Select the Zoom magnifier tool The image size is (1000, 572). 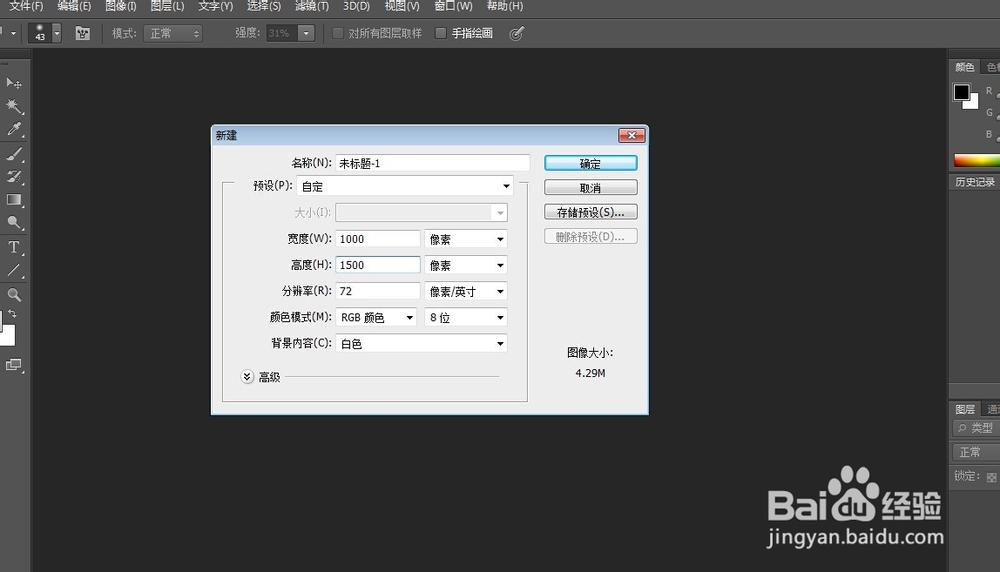[13, 295]
